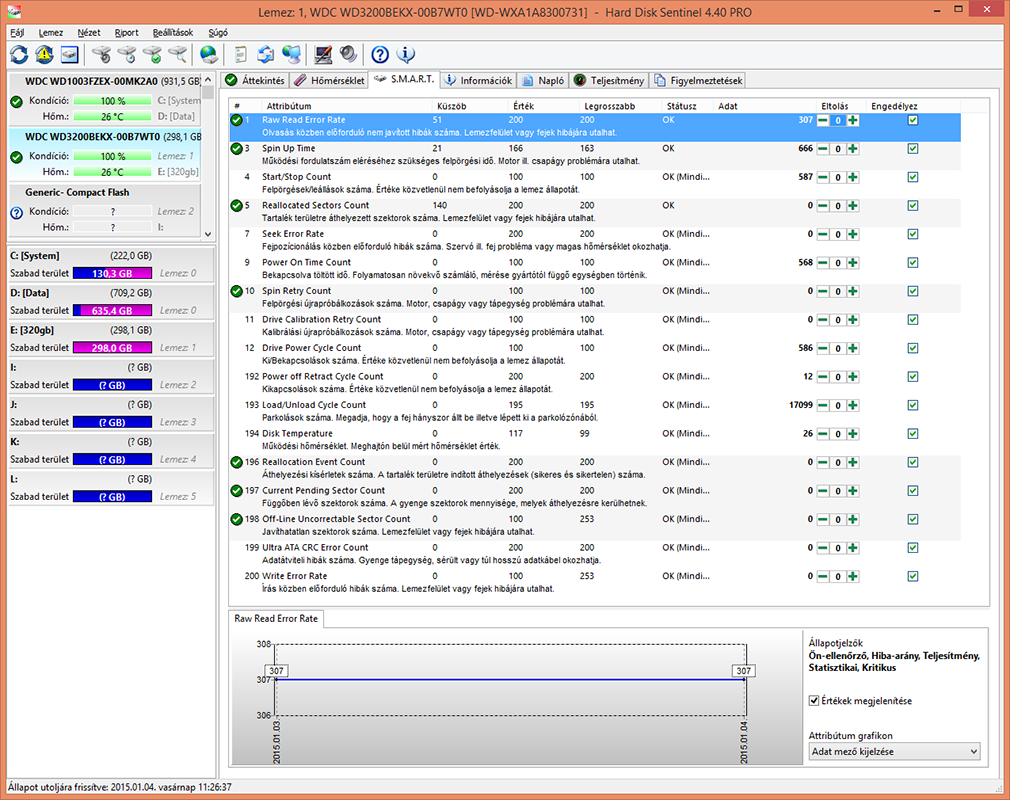Decrease offset for Power On Time Count with minus

coord(823,263)
